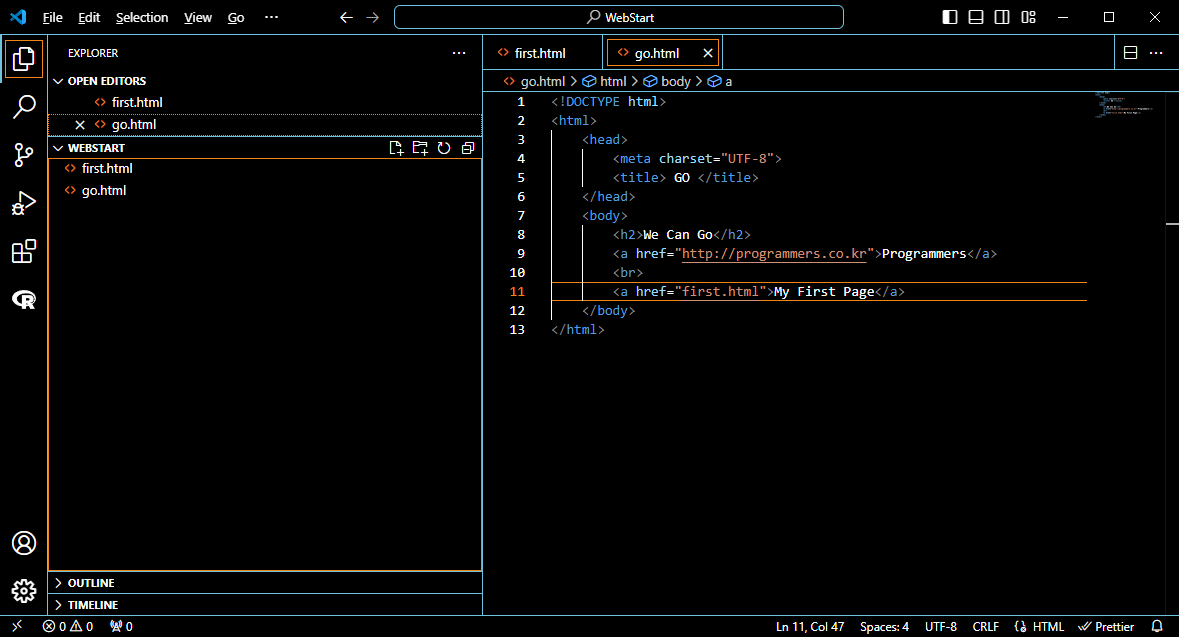This screenshot has height=637, width=1179.
Task: Open first.html in WEBSTART folder
Action: point(265,168)
